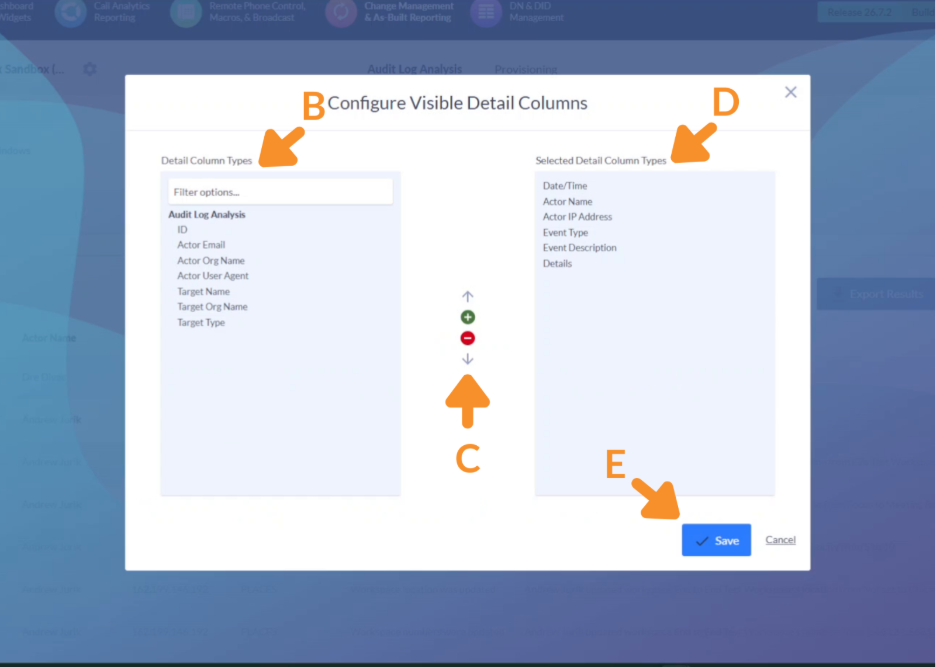Select Actor Org Name column type
Screen dimensions: 936x667
211,260
